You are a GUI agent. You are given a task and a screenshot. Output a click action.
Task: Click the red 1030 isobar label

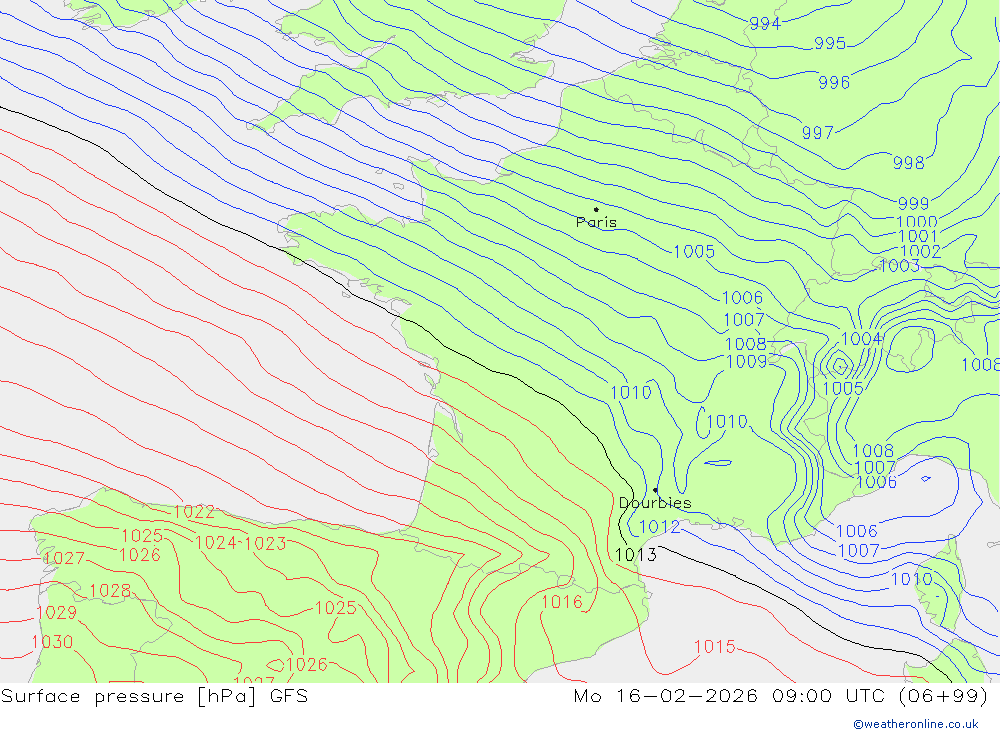(52, 642)
